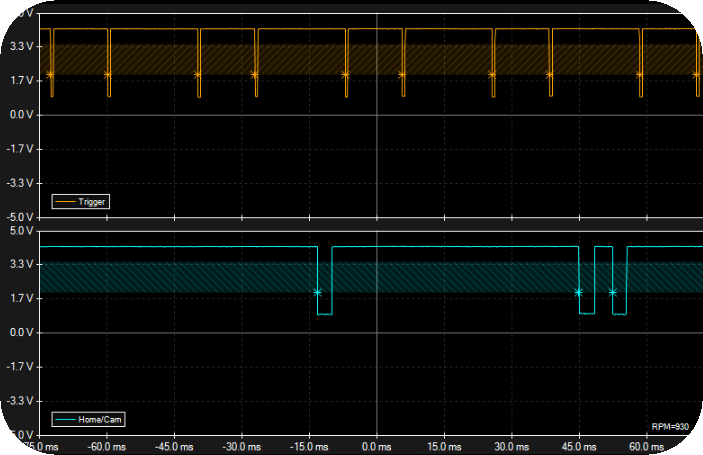Click the leftmost orange trigger edge marker
Viewport: 703px width, 455px height.
(50, 74)
